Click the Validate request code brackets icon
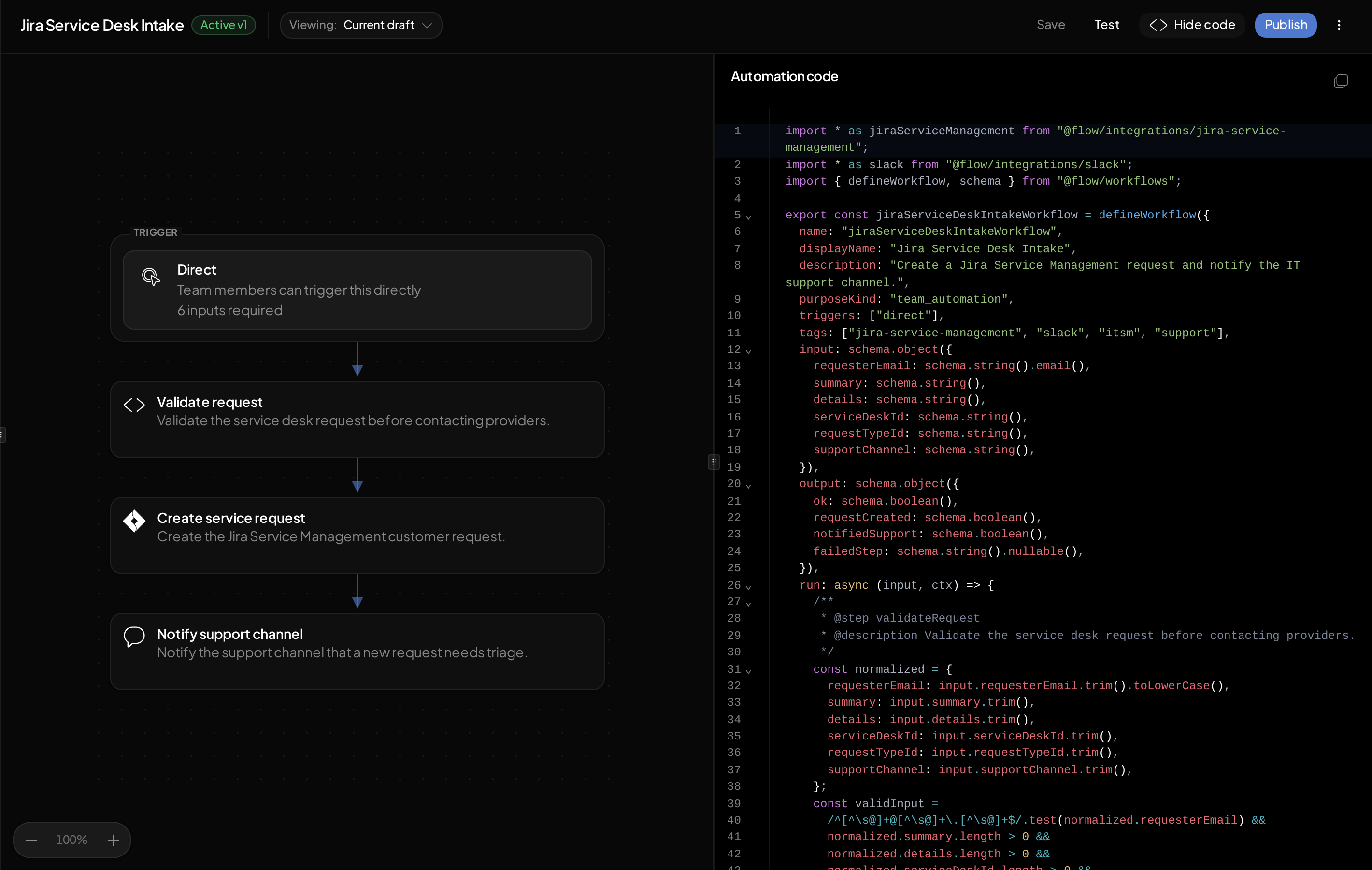1372x870 pixels. (x=134, y=405)
